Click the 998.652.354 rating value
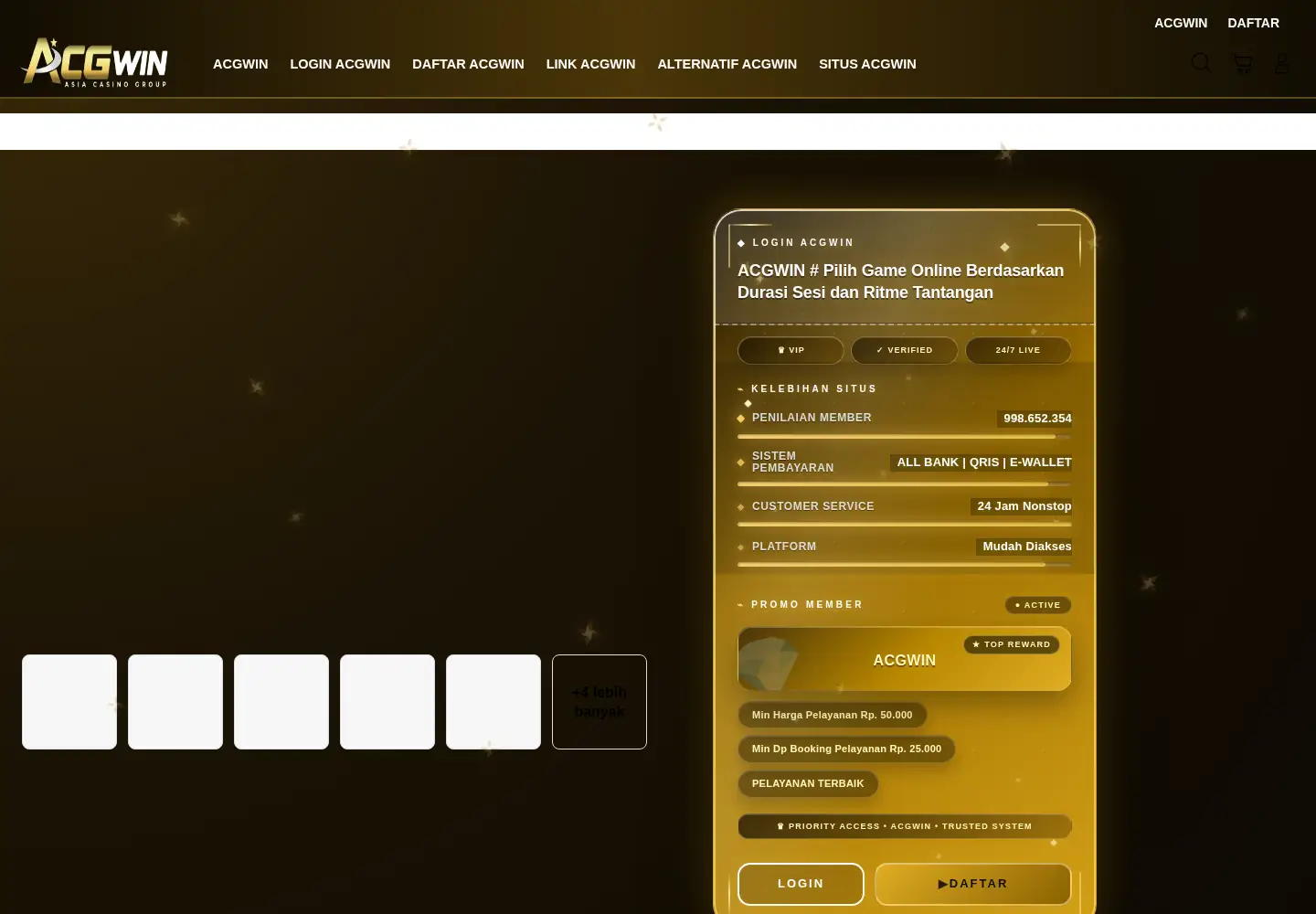Screen dimensions: 1316x914 (x=1035, y=418)
